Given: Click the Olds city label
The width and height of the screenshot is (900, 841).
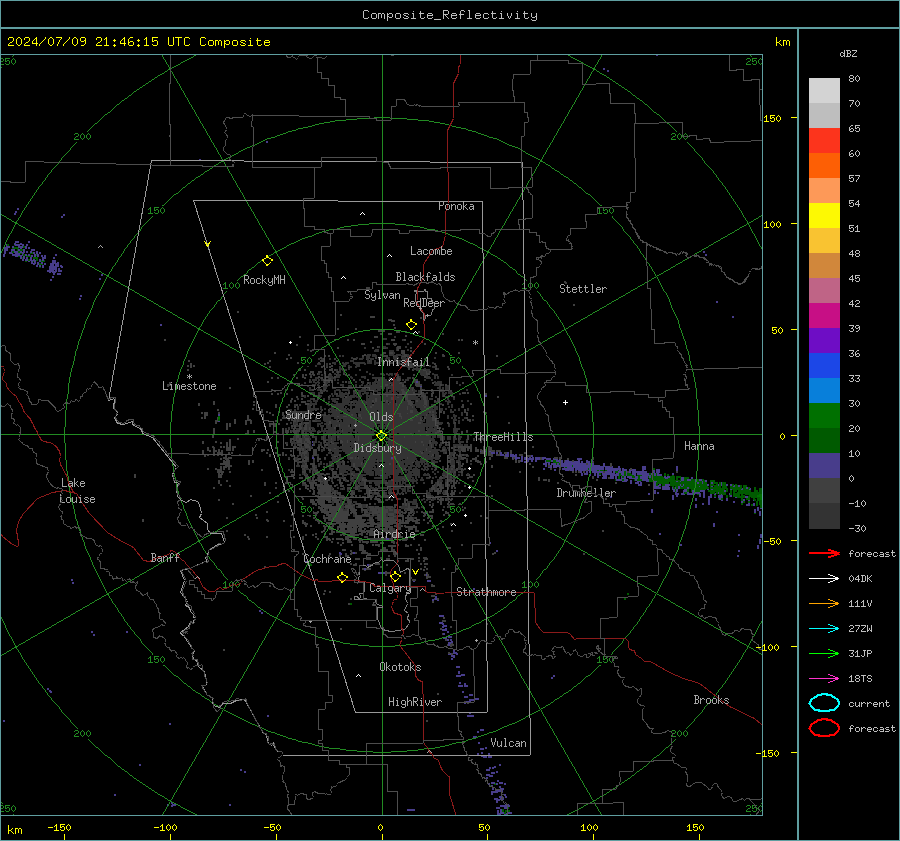Looking at the screenshot, I should point(381,417).
